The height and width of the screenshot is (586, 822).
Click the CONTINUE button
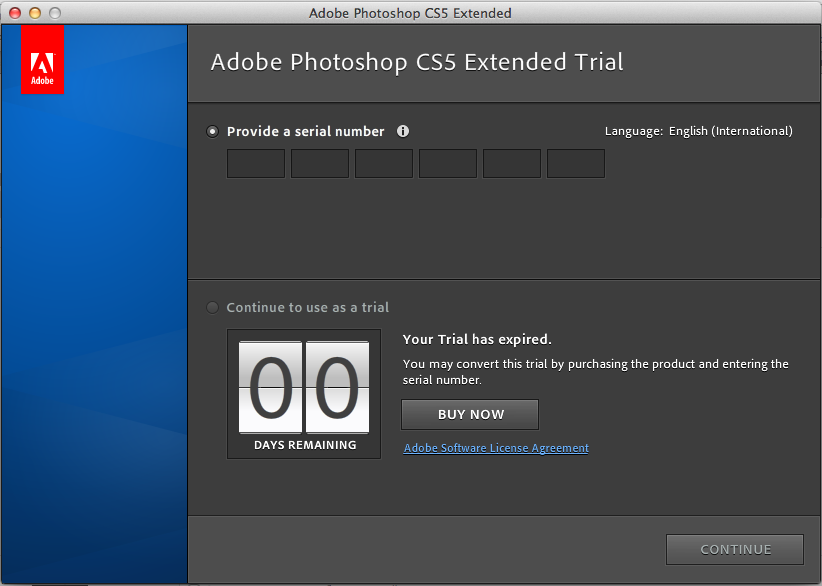point(735,549)
